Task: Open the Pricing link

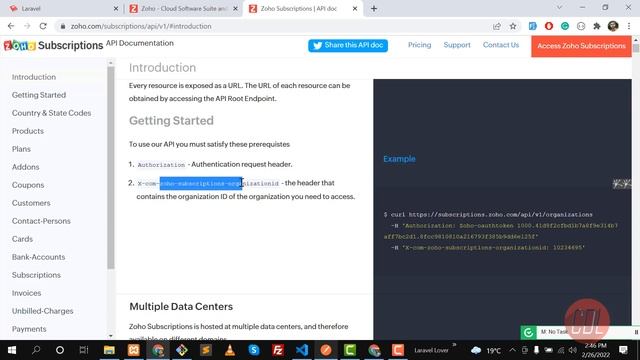Action: click(x=419, y=45)
